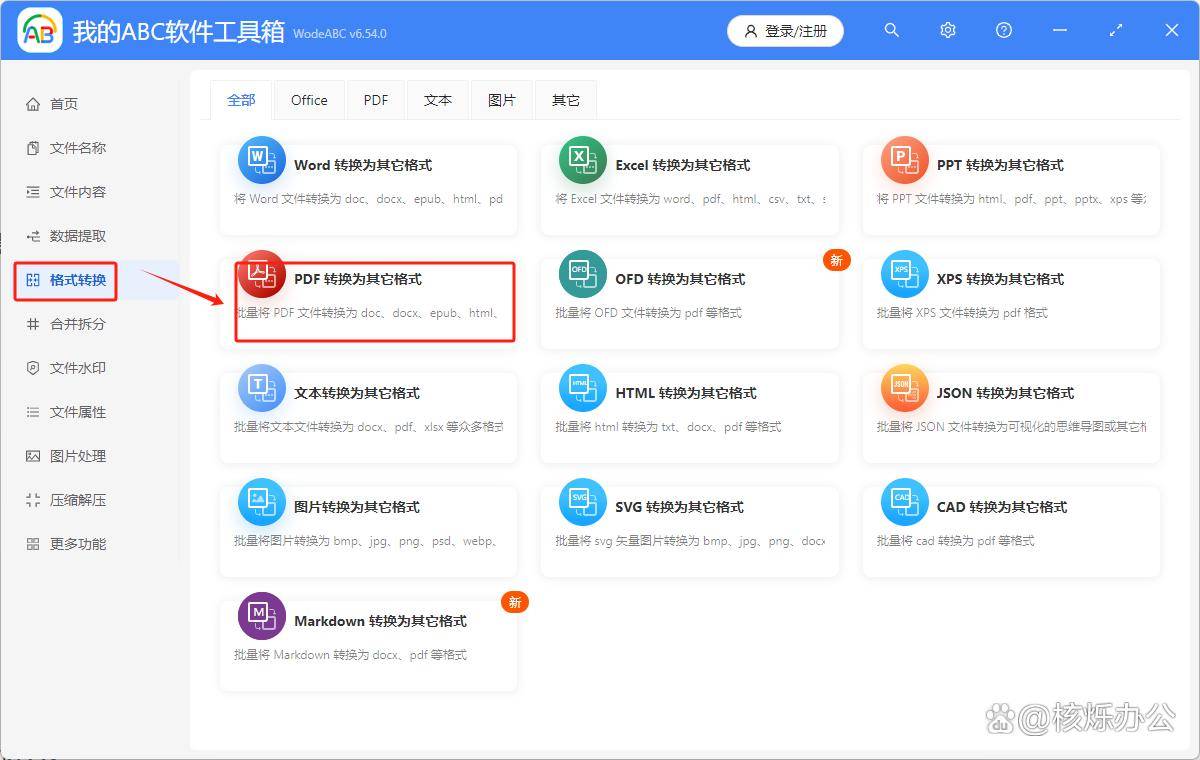Click the search magnifier icon in title bar
1200x760 pixels.
pyautogui.click(x=892, y=31)
